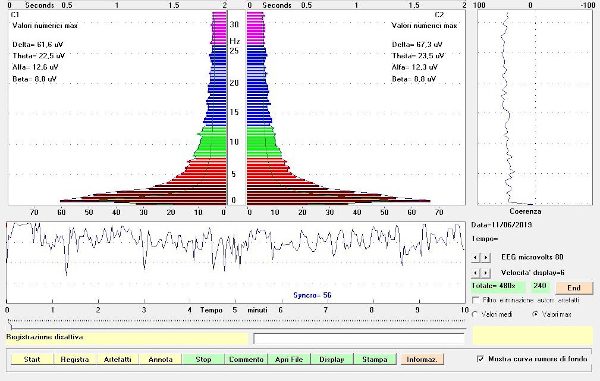Click the C2 Theta= 23,5 uV value

[418, 56]
